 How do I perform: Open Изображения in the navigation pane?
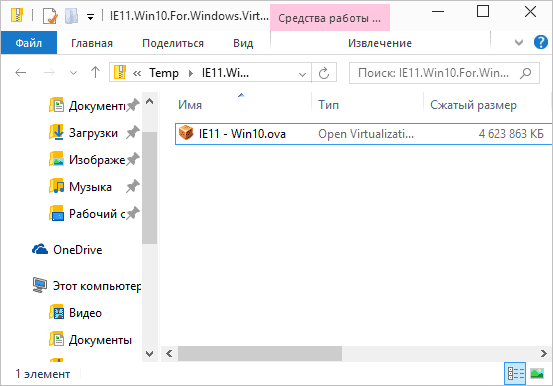tap(97, 160)
